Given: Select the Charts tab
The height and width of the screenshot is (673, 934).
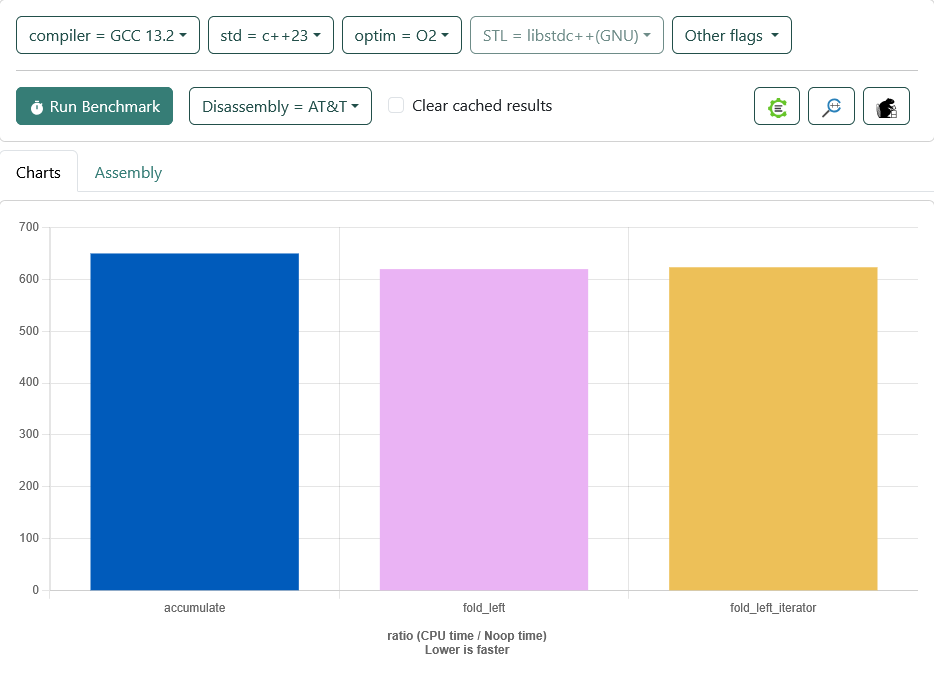Looking at the screenshot, I should click(x=39, y=172).
